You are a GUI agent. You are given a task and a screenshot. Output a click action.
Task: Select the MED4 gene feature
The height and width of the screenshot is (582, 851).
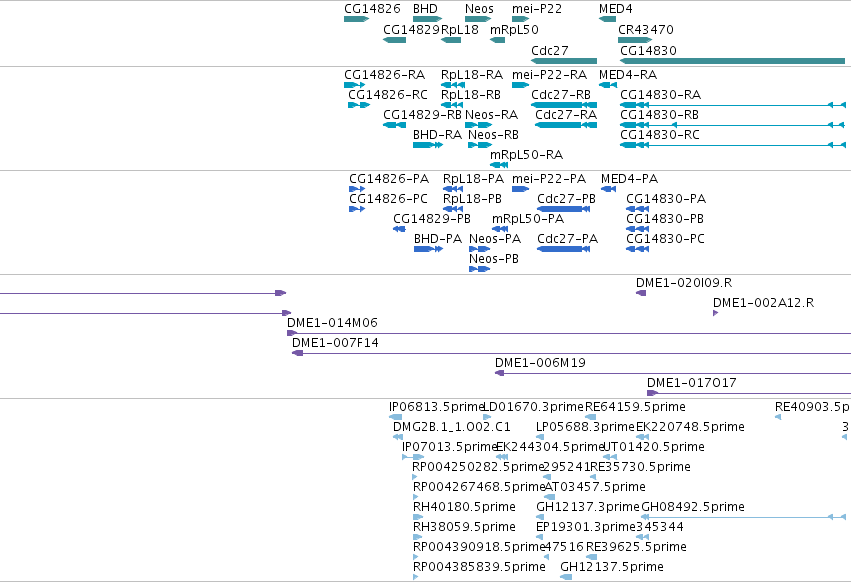click(x=607, y=19)
